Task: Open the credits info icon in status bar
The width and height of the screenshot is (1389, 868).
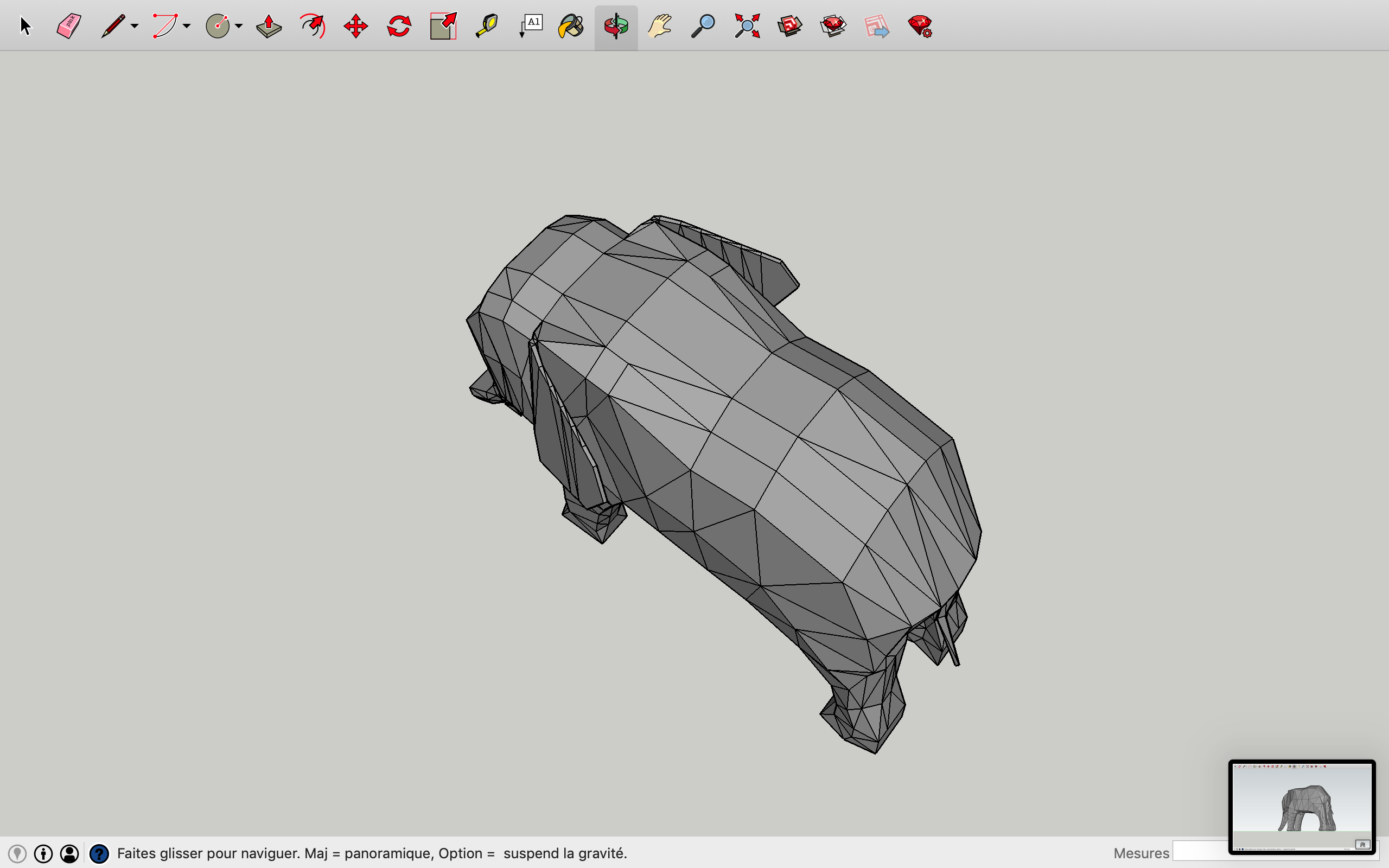Action: tap(43, 854)
